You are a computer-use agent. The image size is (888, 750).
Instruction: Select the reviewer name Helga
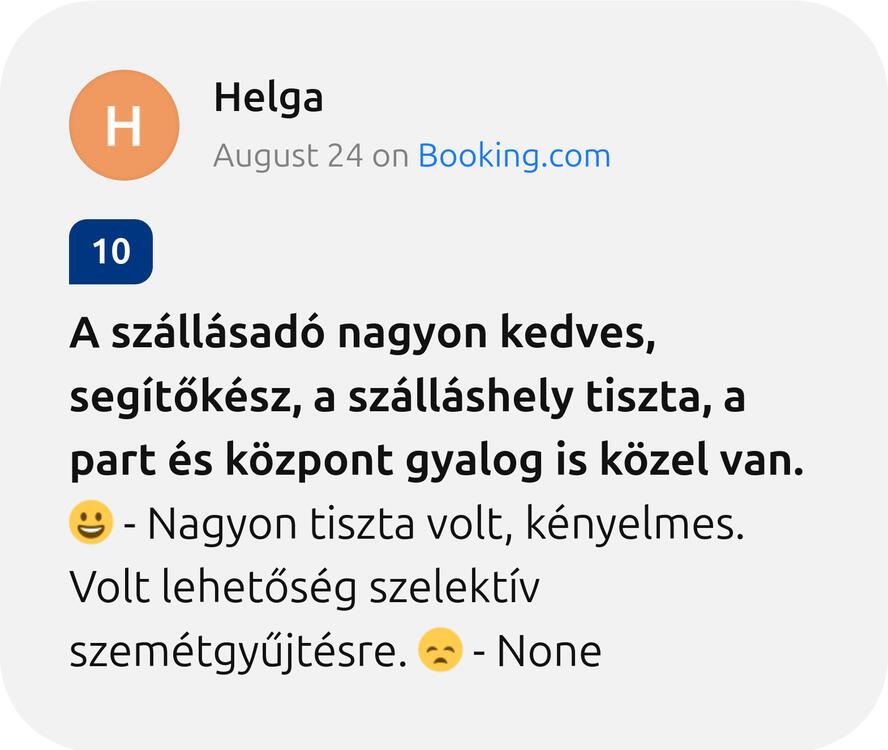tap(268, 99)
